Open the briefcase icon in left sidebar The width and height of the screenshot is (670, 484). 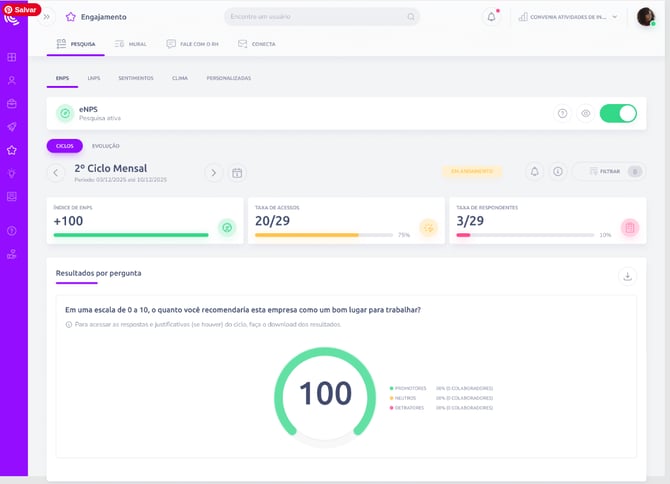(12, 103)
